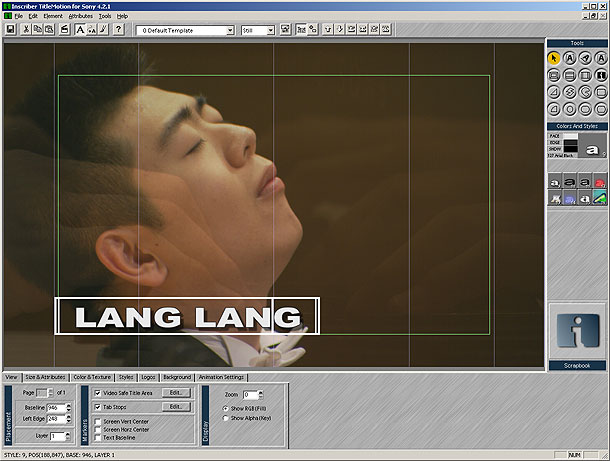Click Edit button for Video Safe Title Area
This screenshot has width=610, height=461.
pos(176,394)
